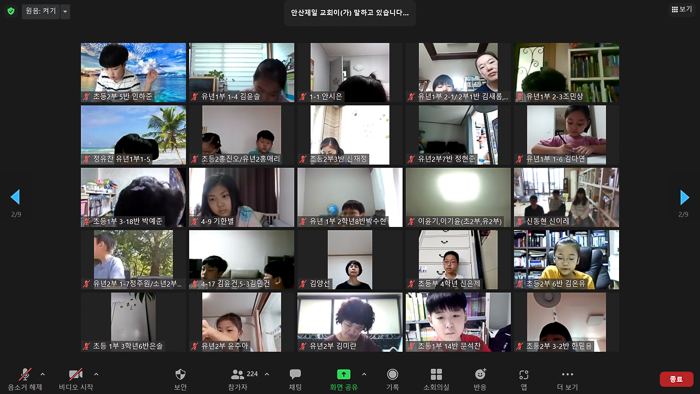
Task: Open dropdown arrow next to 원음: 켜기
Action: (x=65, y=12)
